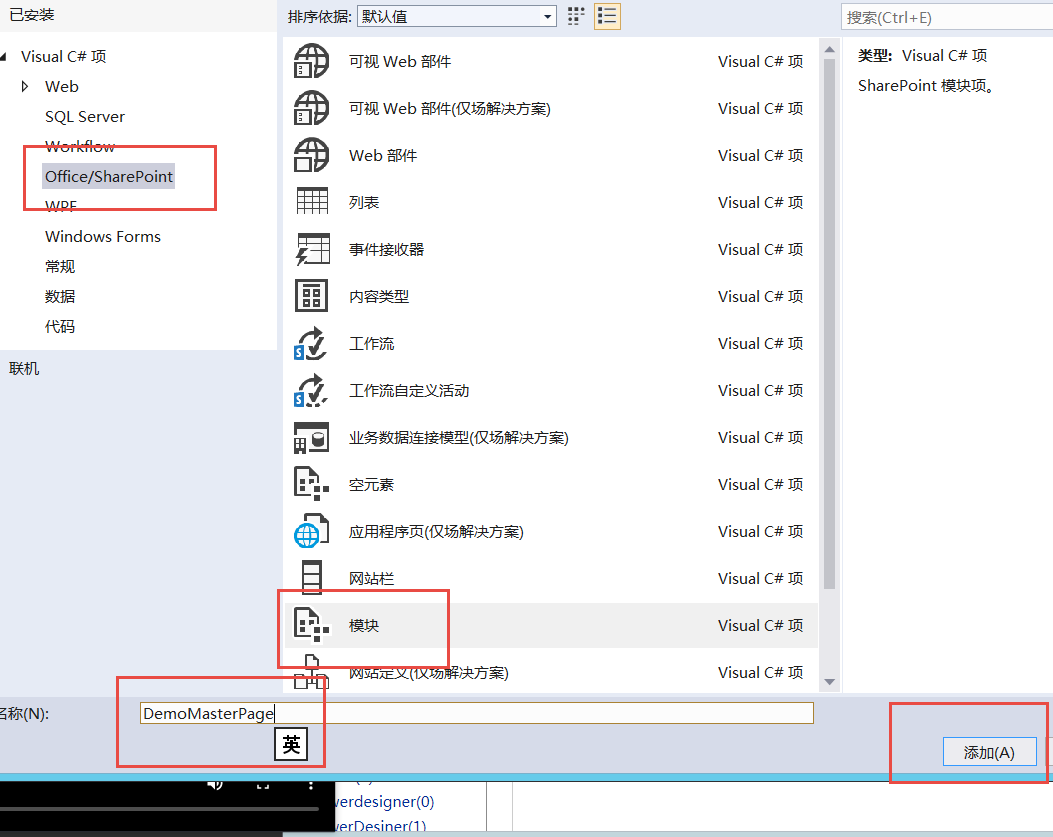Click the search templates box

[947, 17]
